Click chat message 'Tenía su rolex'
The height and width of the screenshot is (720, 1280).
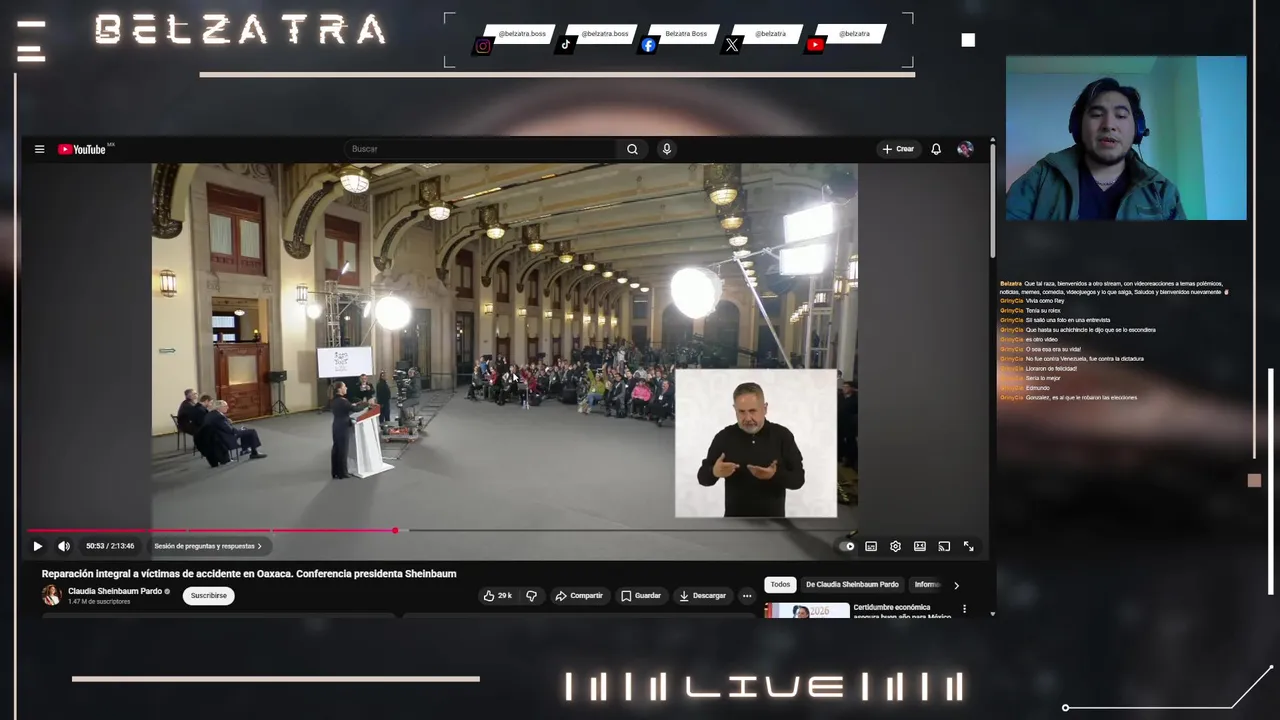point(1043,311)
